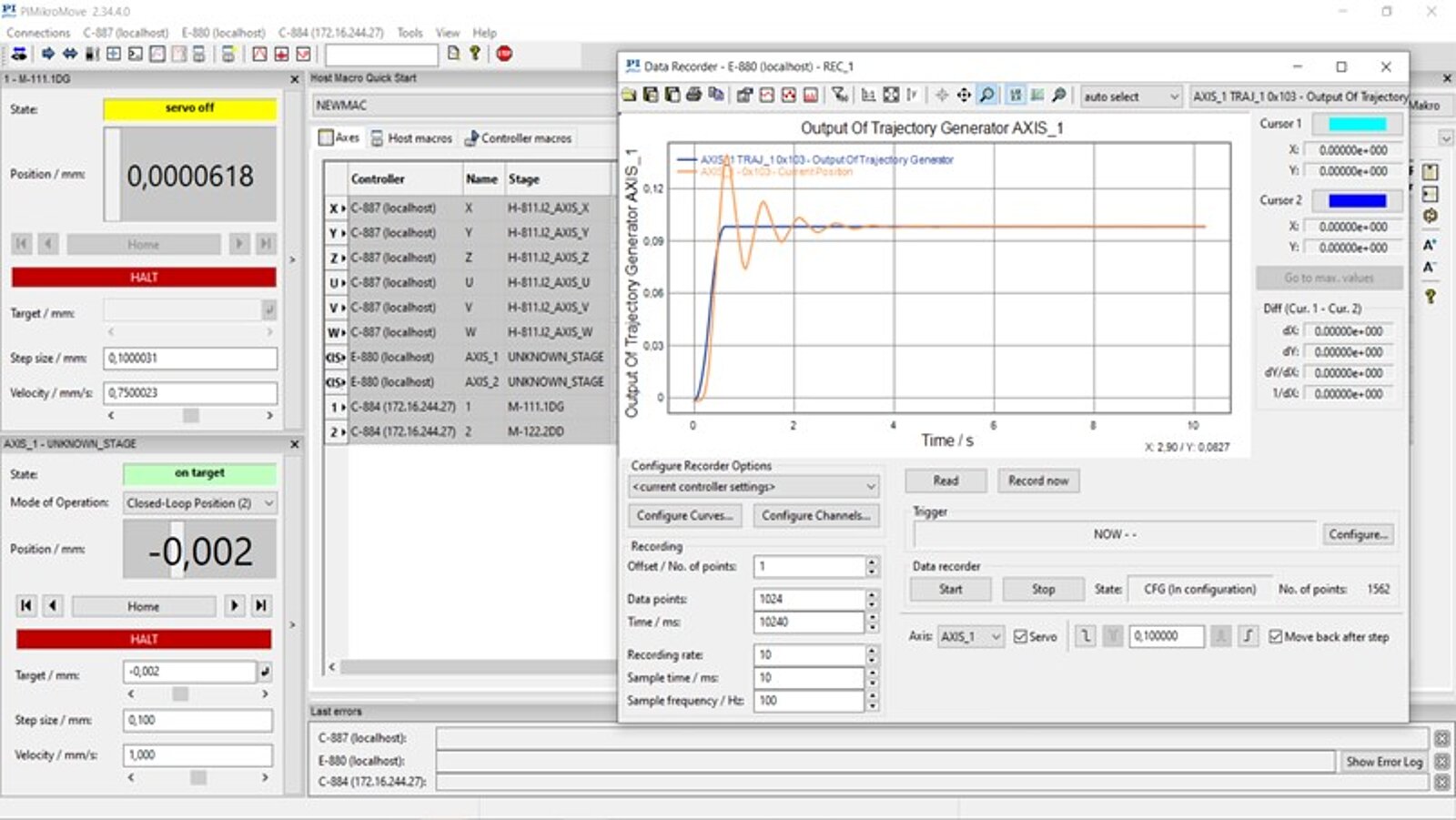
Task: Jump to positive limit for AXIS_1 stage
Action: tap(261, 605)
